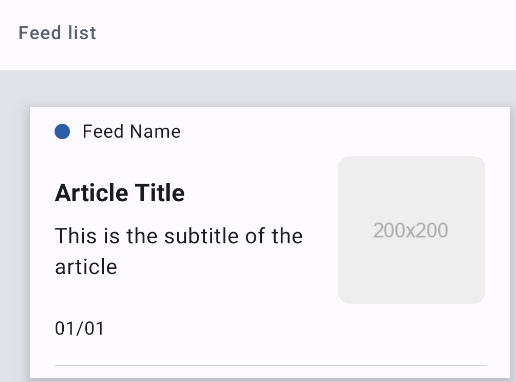Select the Feed list header title
The width and height of the screenshot is (516, 382).
pyautogui.click(x=57, y=33)
